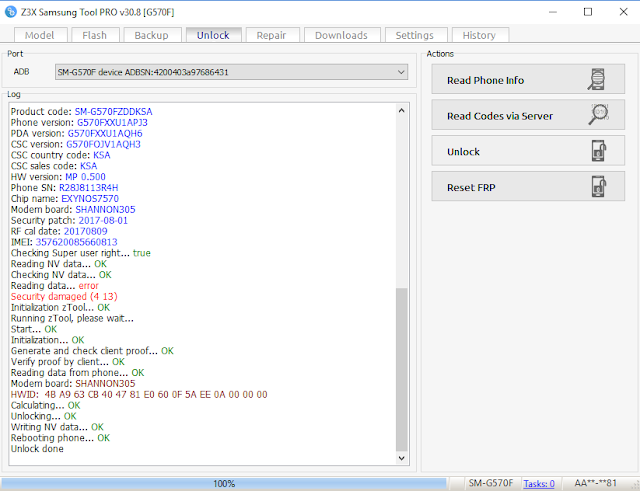
Task: Click PDA version G570FXXU1AQH6
Action: pos(105,133)
